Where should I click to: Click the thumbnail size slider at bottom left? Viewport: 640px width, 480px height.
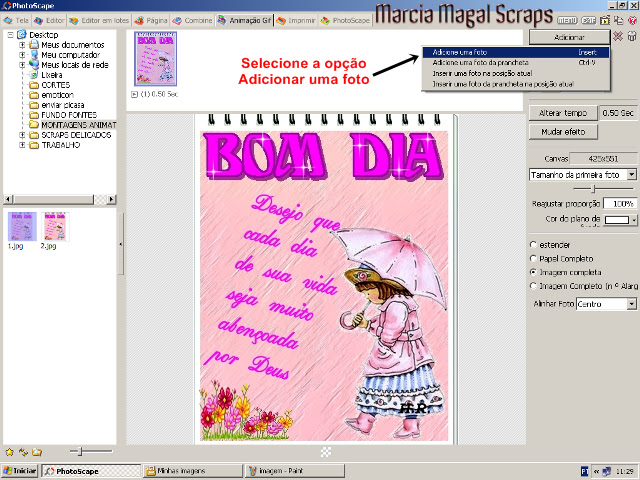pyautogui.click(x=80, y=451)
